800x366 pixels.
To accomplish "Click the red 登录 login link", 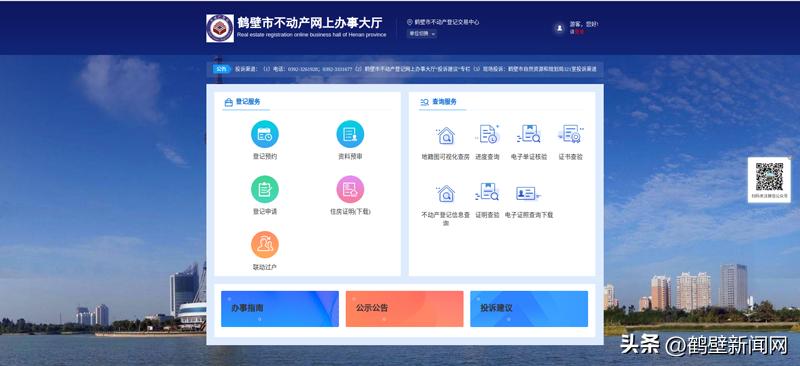I will coord(580,32).
